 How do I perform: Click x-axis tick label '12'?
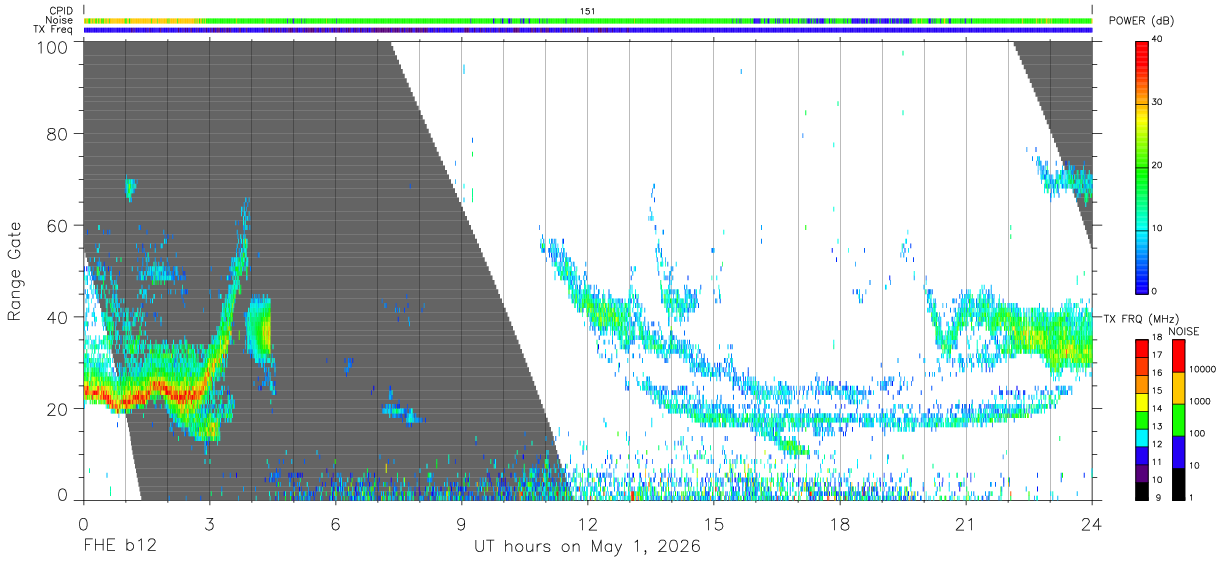(588, 524)
